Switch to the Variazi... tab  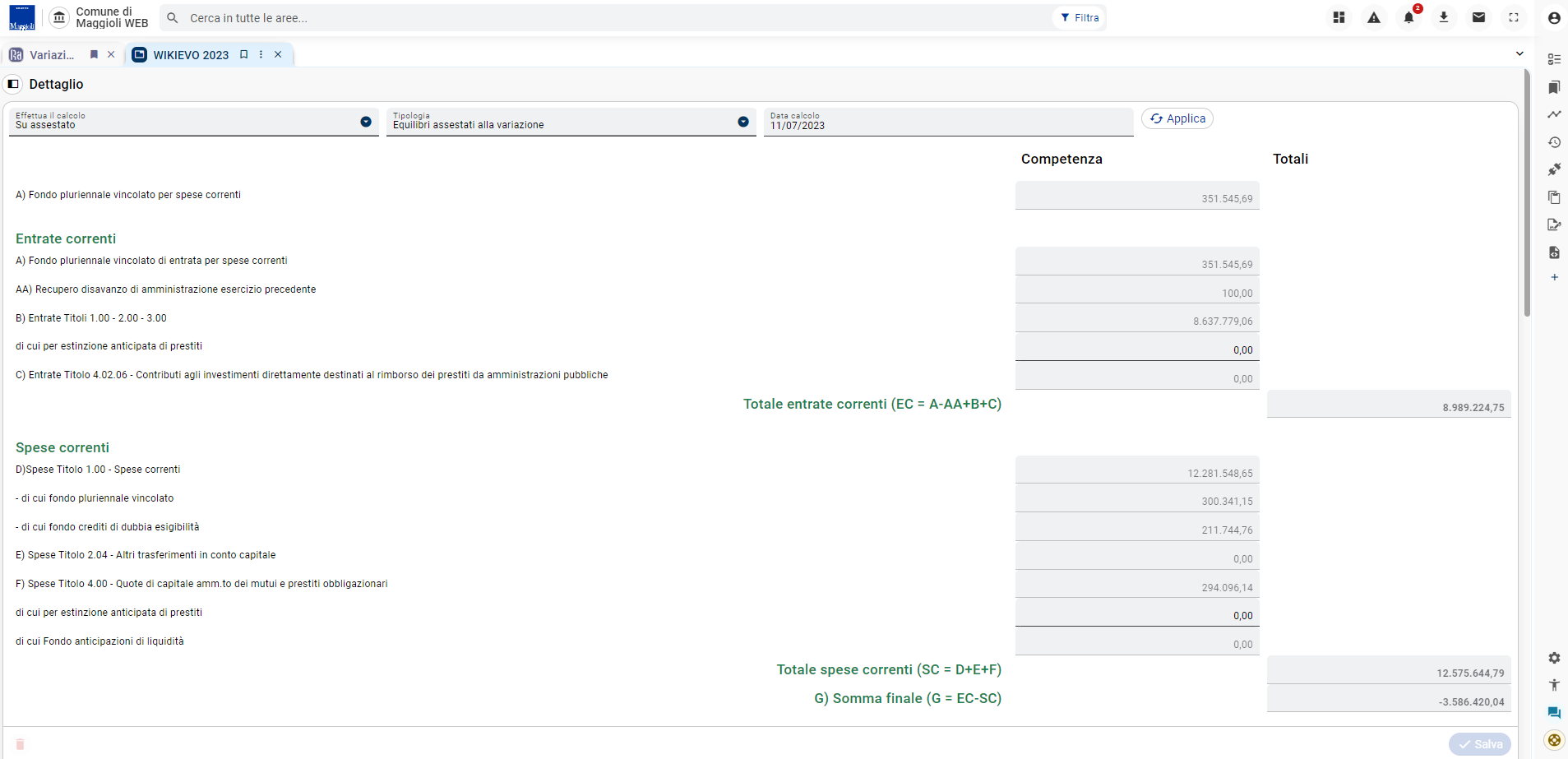51,55
